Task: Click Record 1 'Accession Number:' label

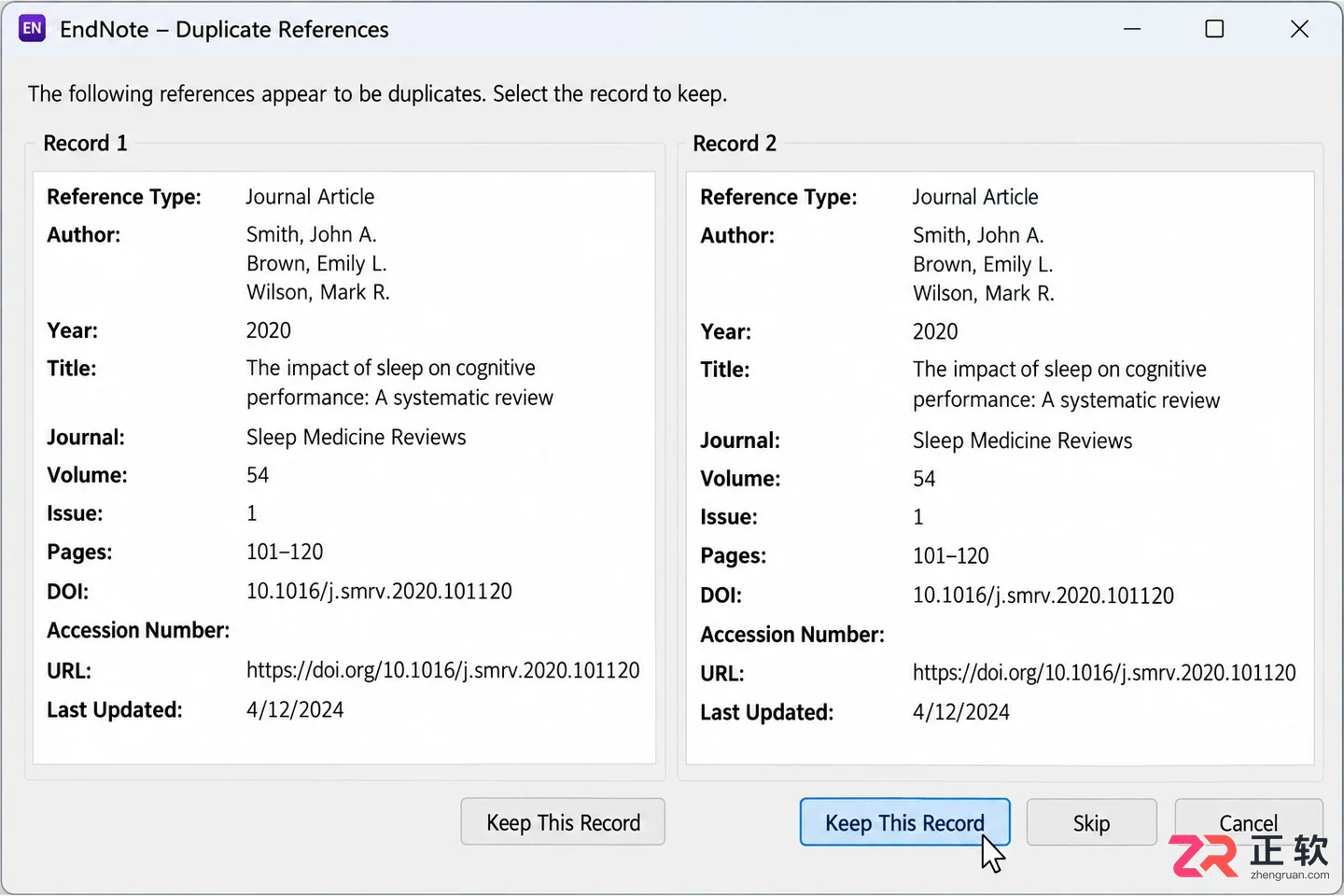Action: pos(138,630)
